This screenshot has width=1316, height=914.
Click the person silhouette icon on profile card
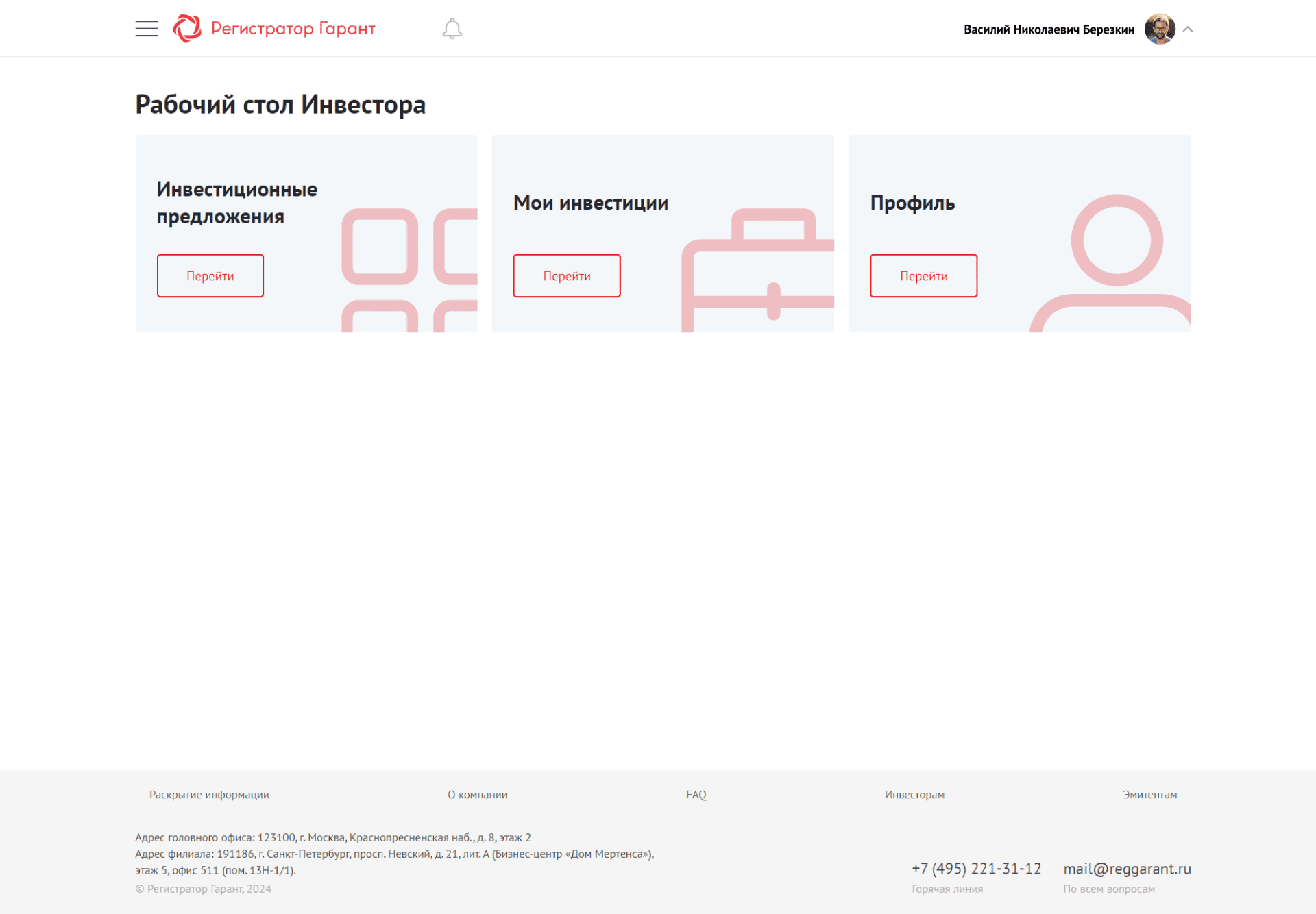pyautogui.click(x=1112, y=263)
